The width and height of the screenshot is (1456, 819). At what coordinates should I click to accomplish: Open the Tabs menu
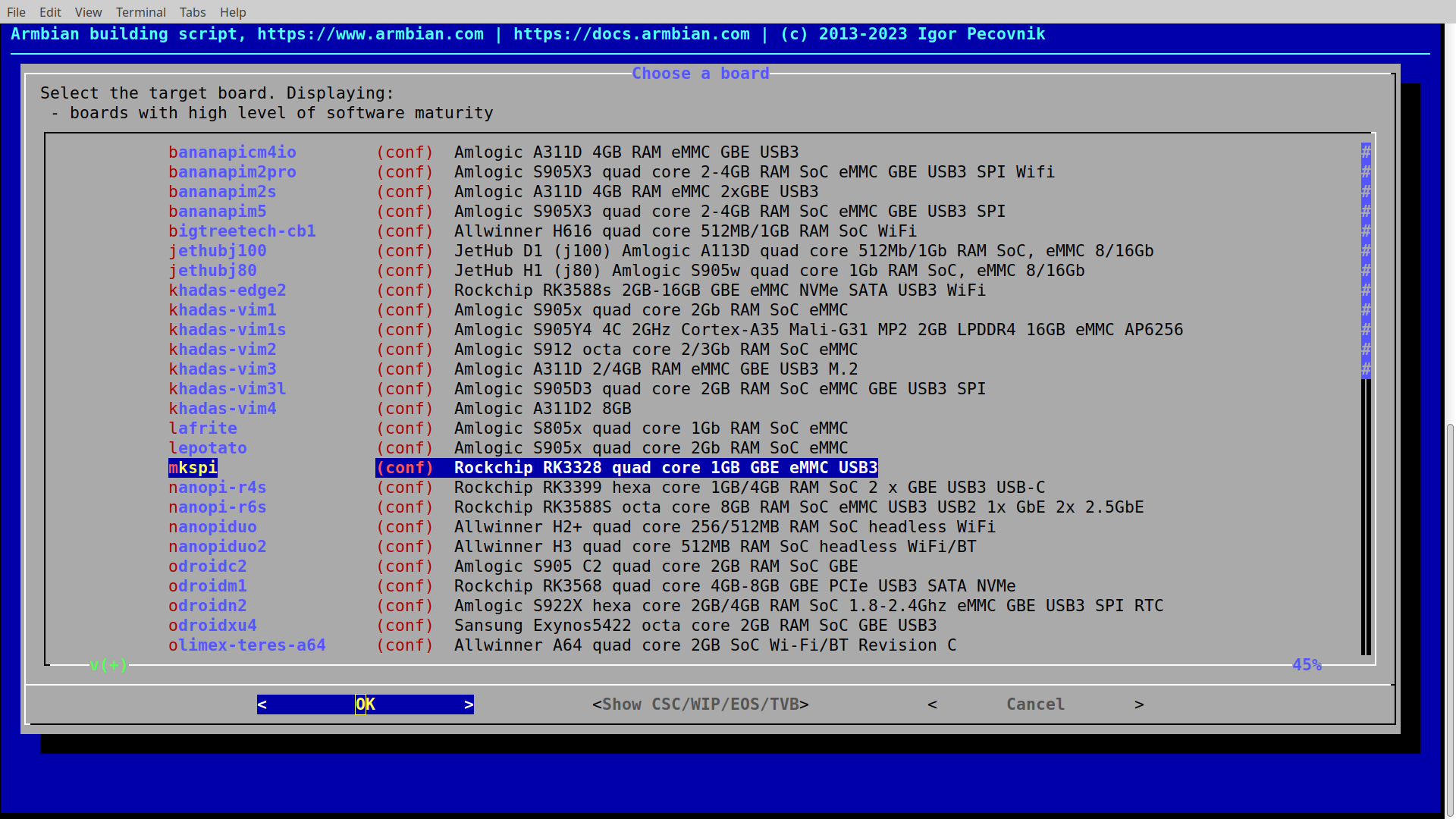tap(193, 12)
